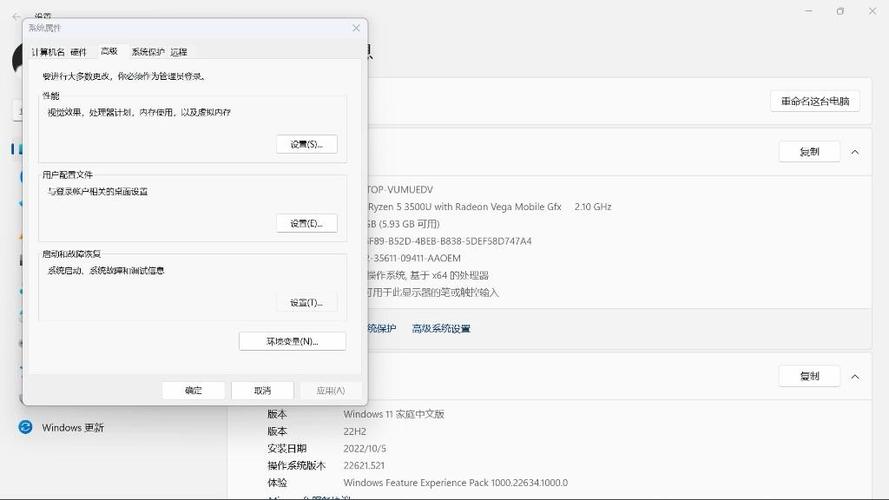Screen dimensions: 889x500
Task: Restore down the Settings window
Action: tap(840, 11)
